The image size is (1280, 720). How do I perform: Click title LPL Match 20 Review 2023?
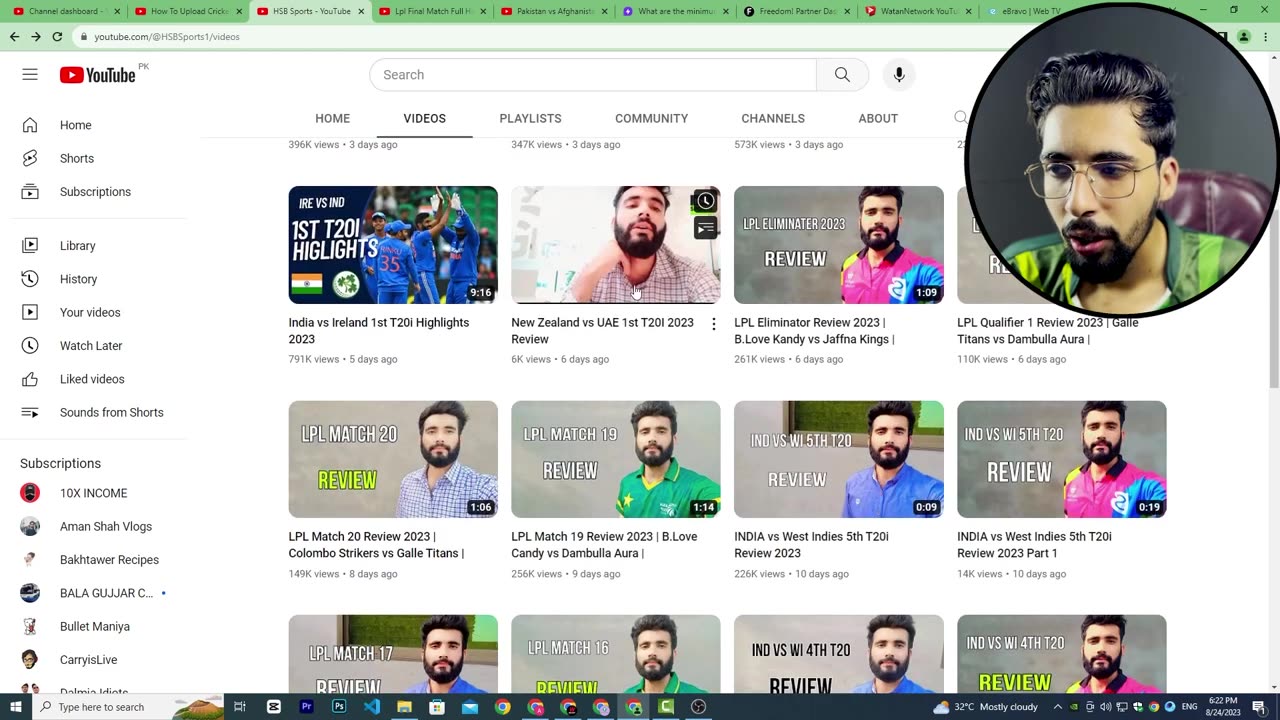tap(376, 545)
